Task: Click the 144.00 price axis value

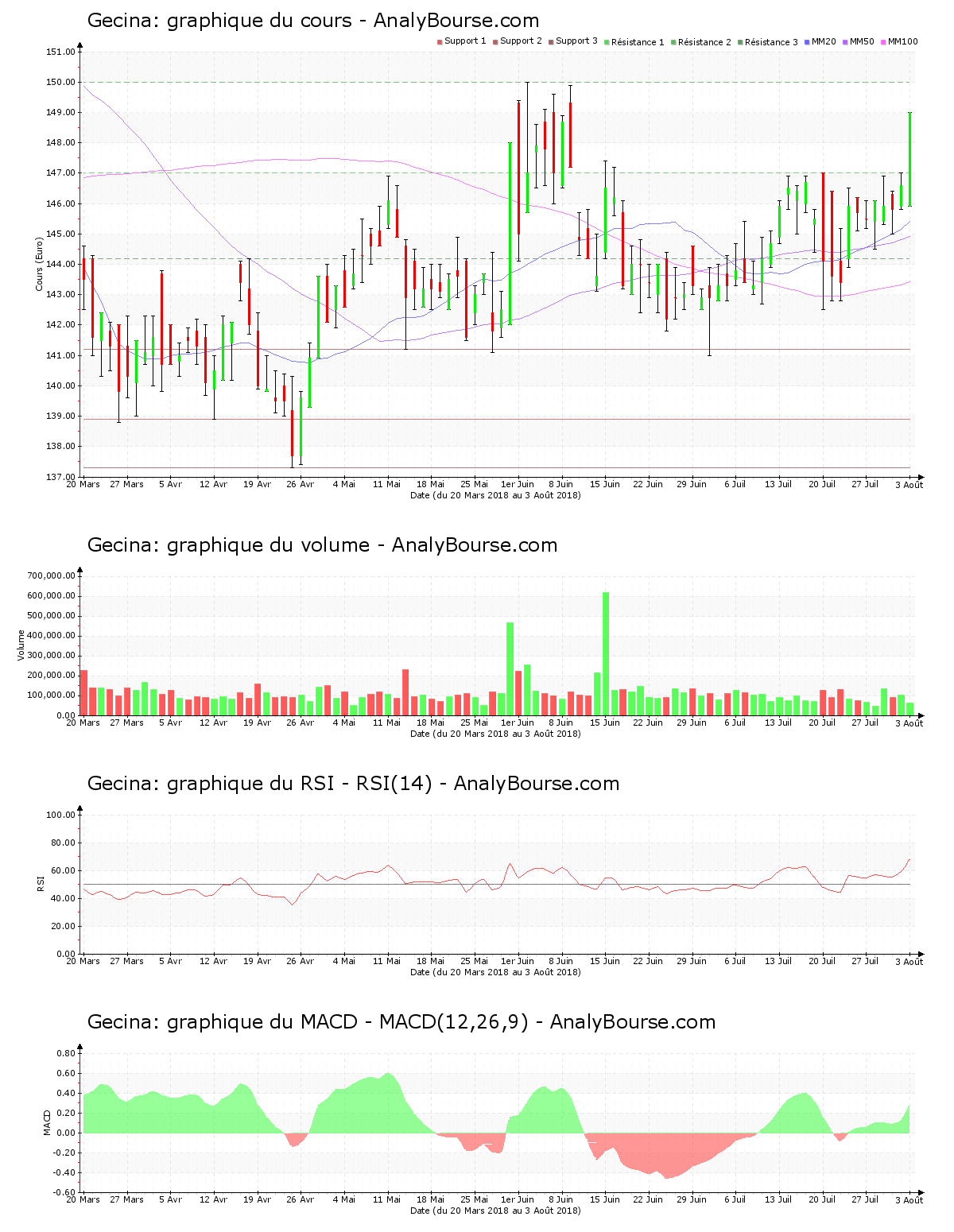Action: click(61, 264)
